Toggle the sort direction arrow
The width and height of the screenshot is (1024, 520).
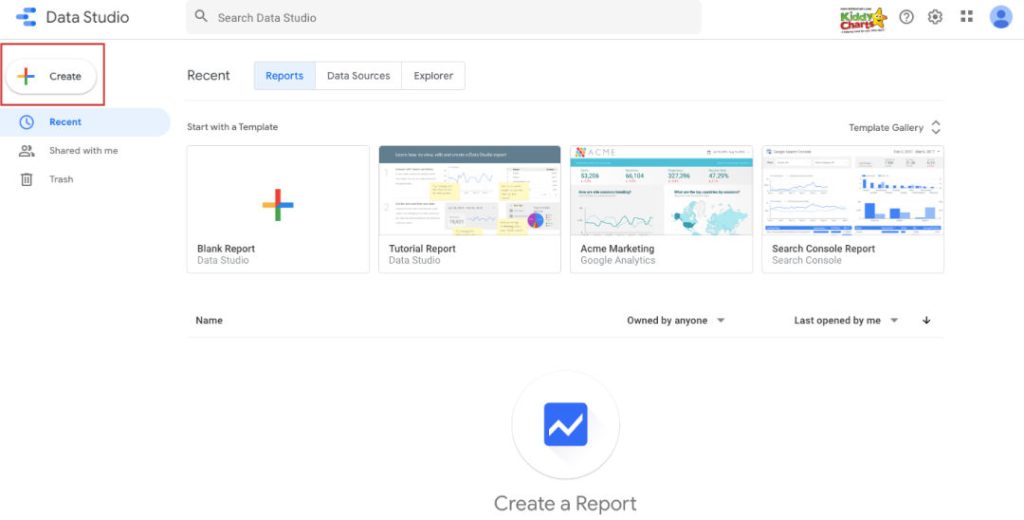point(926,320)
